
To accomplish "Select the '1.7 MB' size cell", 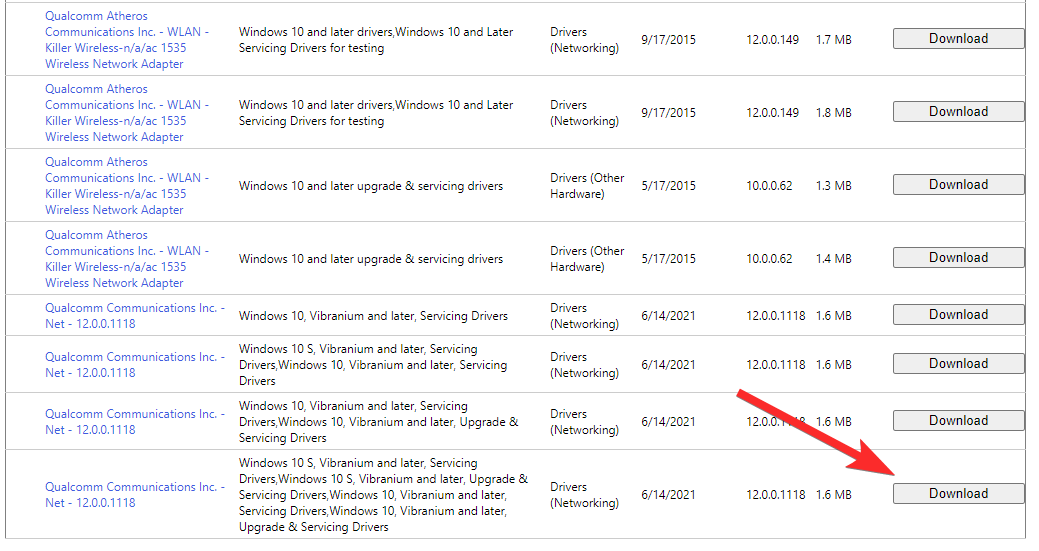I will tap(834, 40).
